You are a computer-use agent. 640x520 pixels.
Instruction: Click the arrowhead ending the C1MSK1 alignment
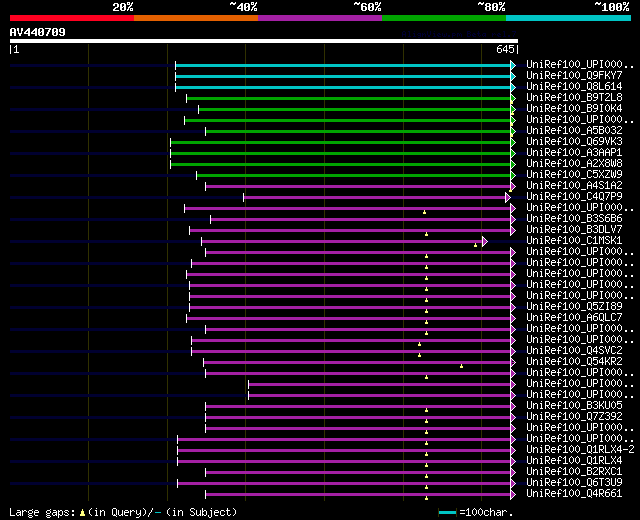484,242
